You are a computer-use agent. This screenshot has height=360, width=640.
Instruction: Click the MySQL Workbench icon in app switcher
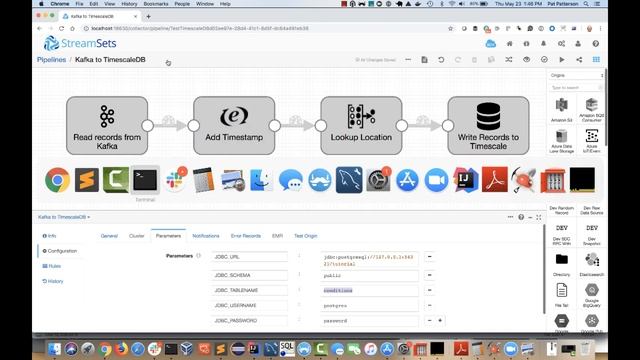pyautogui.click(x=349, y=180)
